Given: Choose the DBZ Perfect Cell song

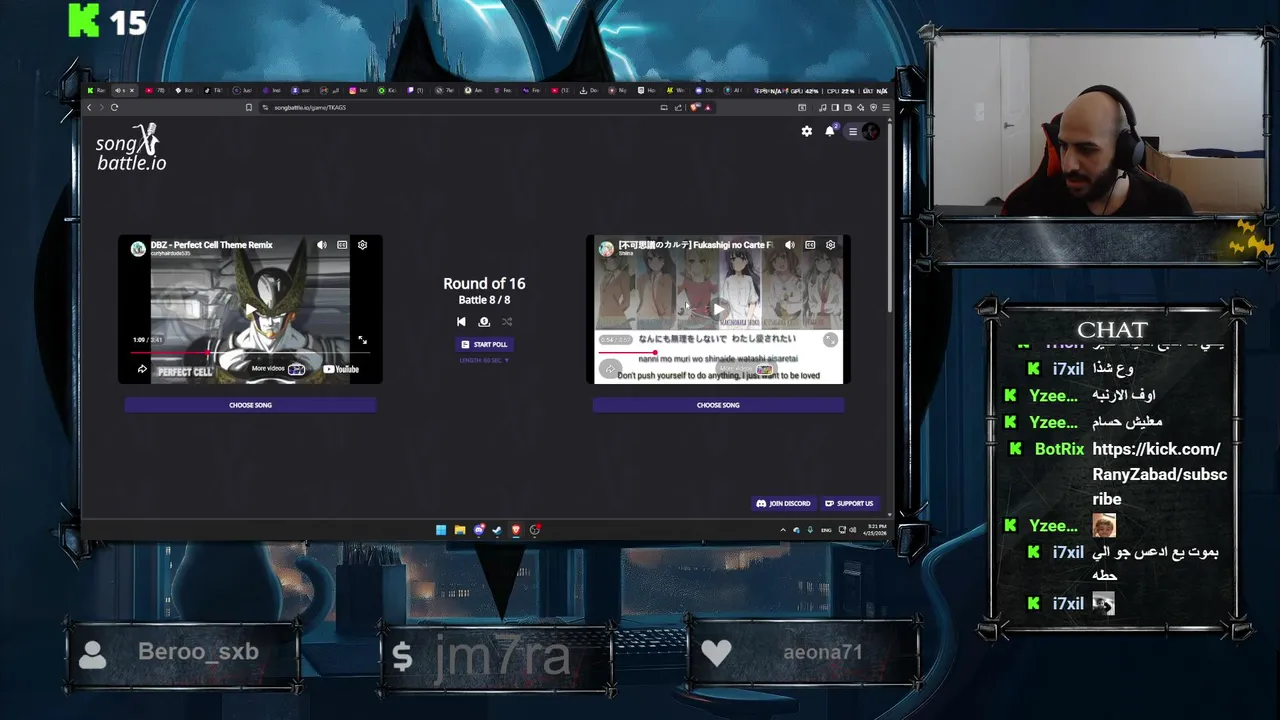Looking at the screenshot, I should 250,405.
